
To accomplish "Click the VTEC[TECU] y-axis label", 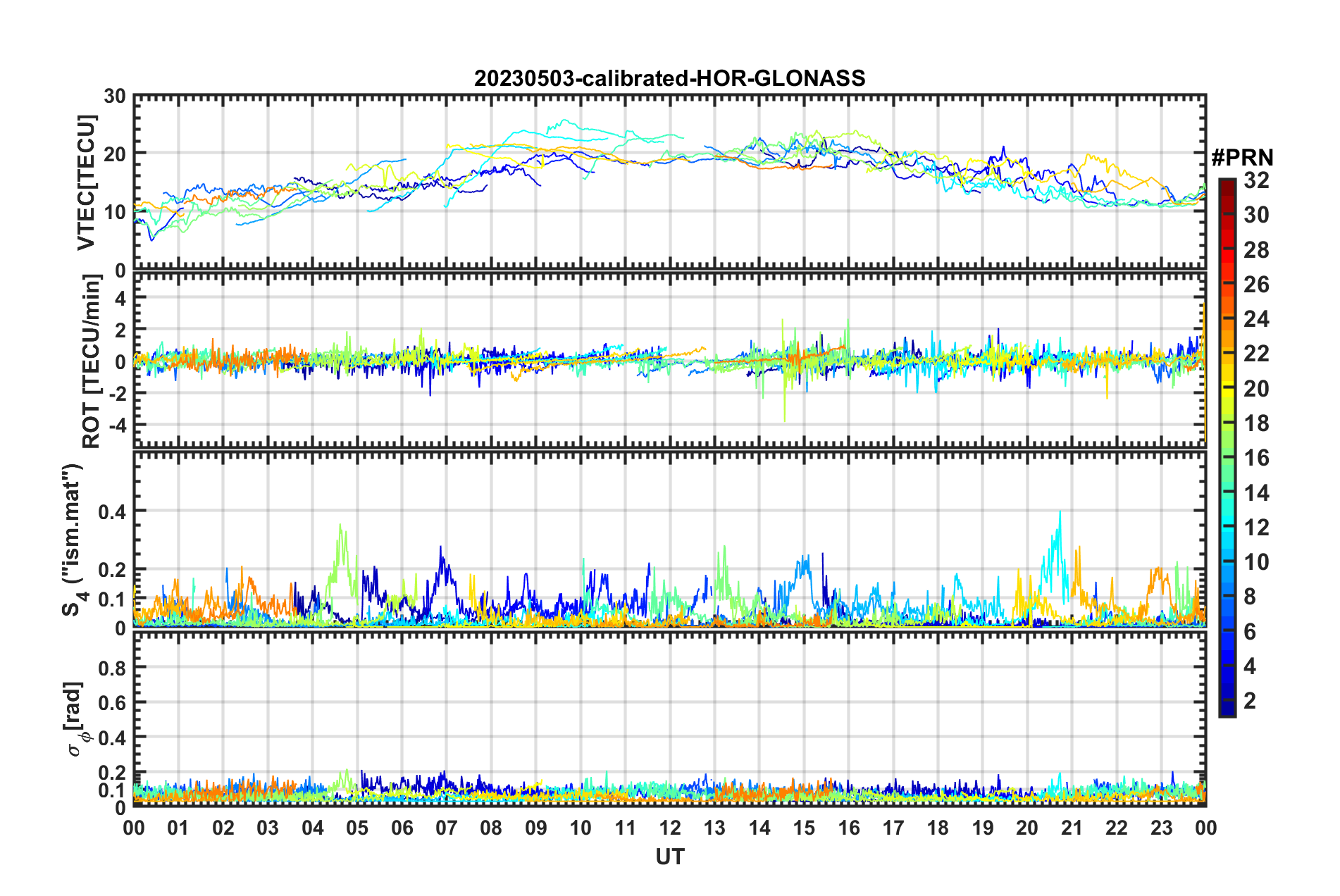I will (86, 183).
